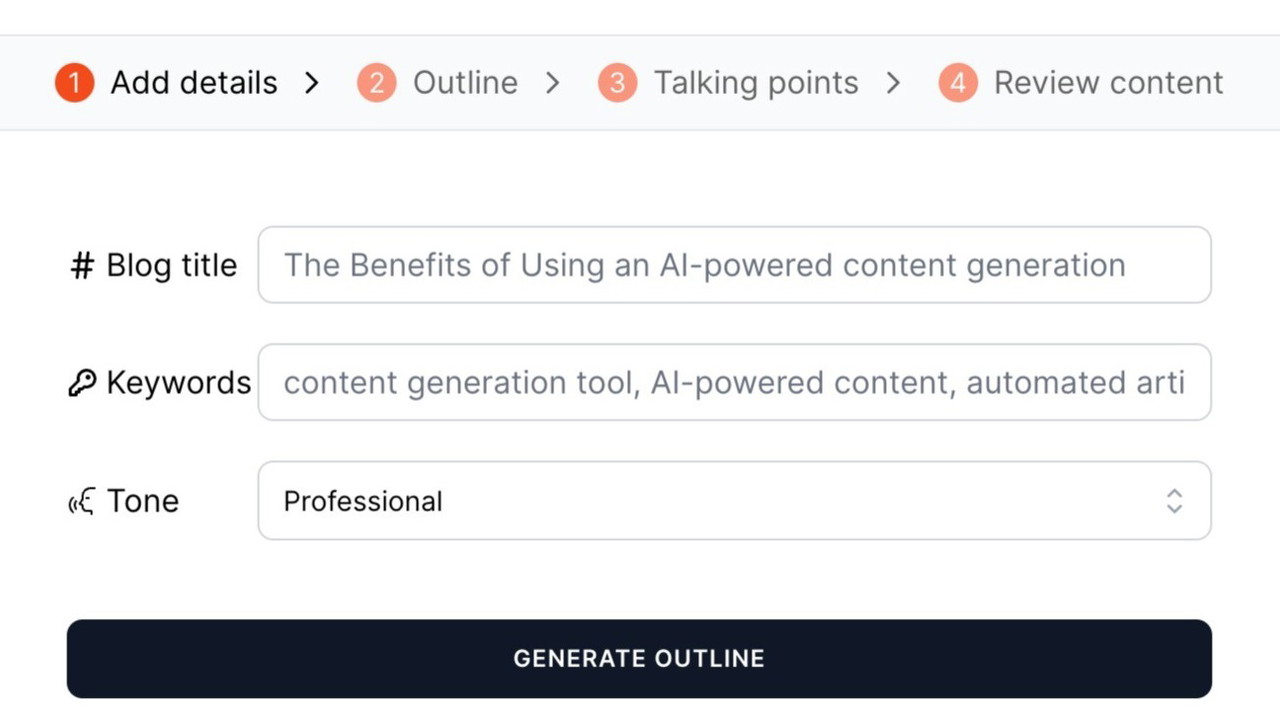The width and height of the screenshot is (1280, 720).
Task: Click the orange step 1 number badge
Action: coord(74,83)
